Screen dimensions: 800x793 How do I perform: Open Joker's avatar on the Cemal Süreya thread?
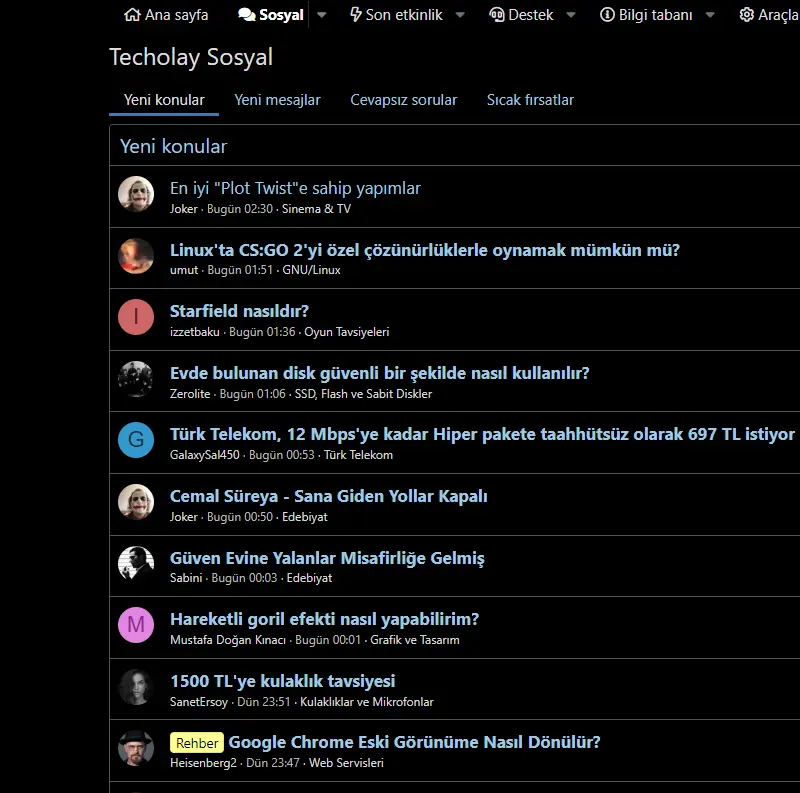[136, 502]
